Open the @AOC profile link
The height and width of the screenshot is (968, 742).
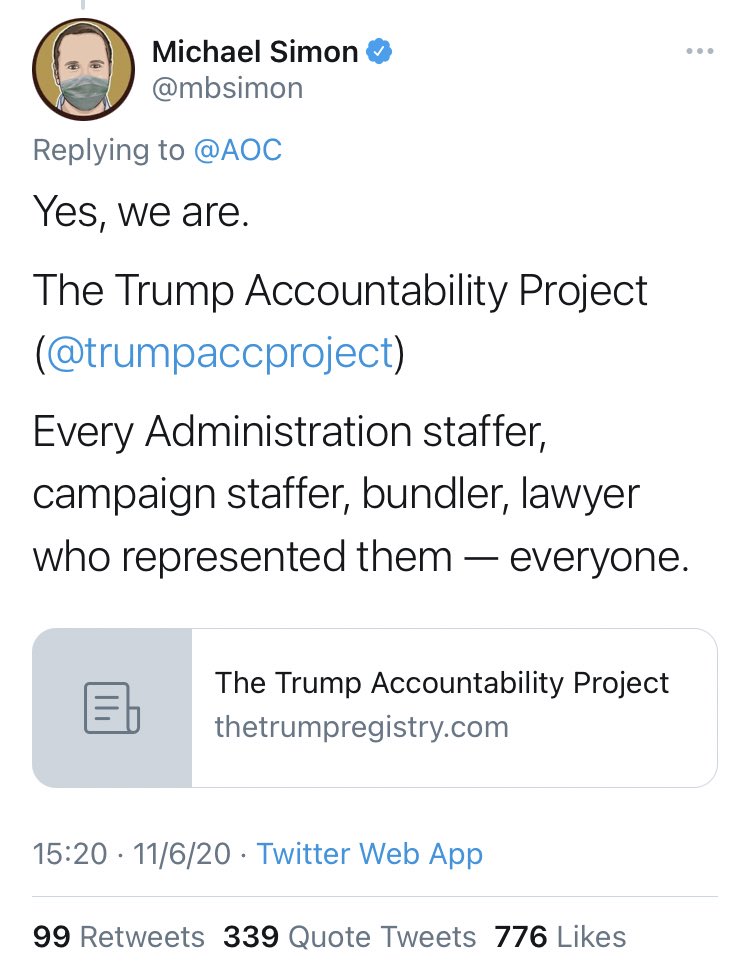coord(239,150)
